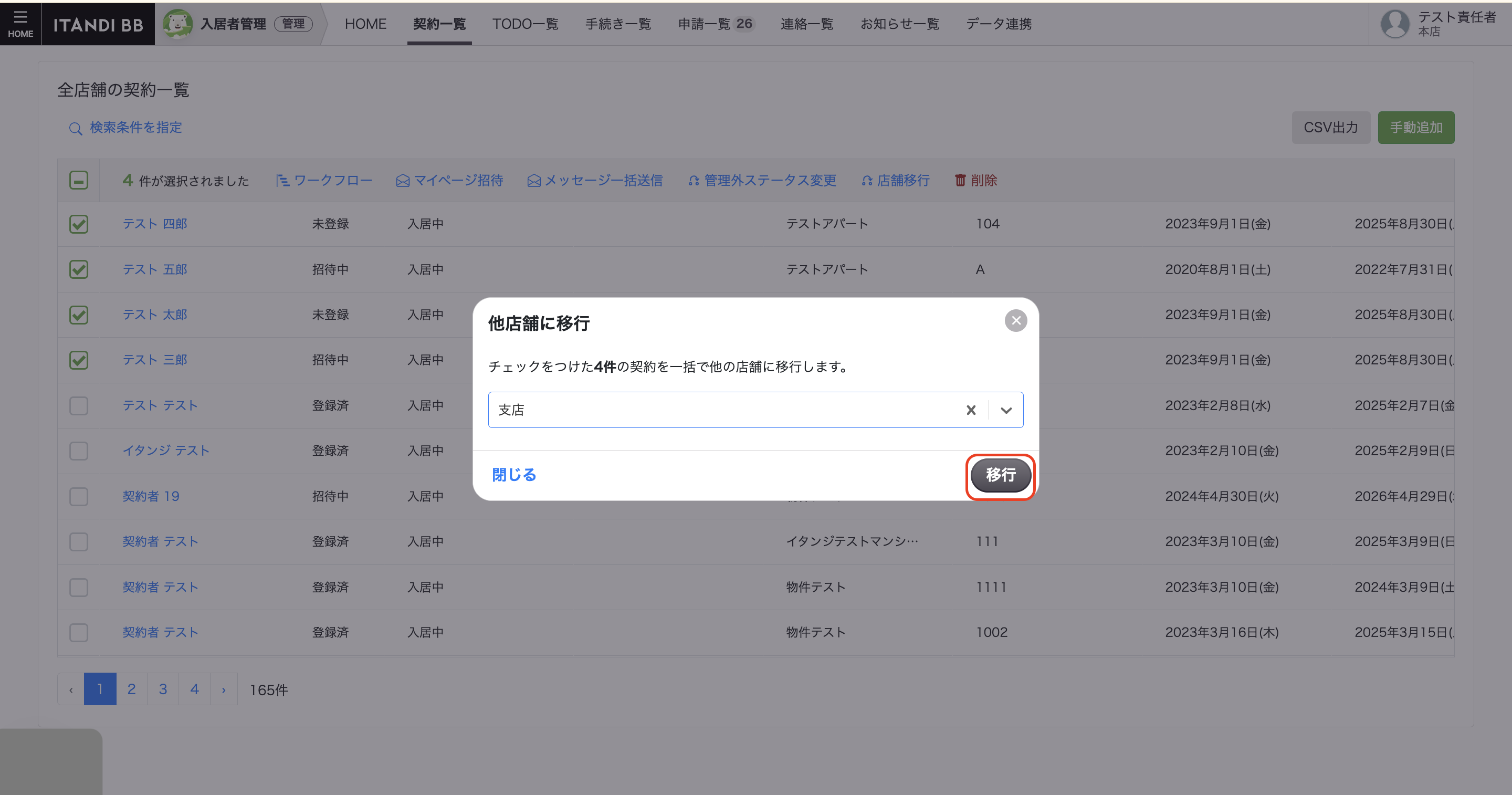Clear the selected 支店 value

click(971, 410)
